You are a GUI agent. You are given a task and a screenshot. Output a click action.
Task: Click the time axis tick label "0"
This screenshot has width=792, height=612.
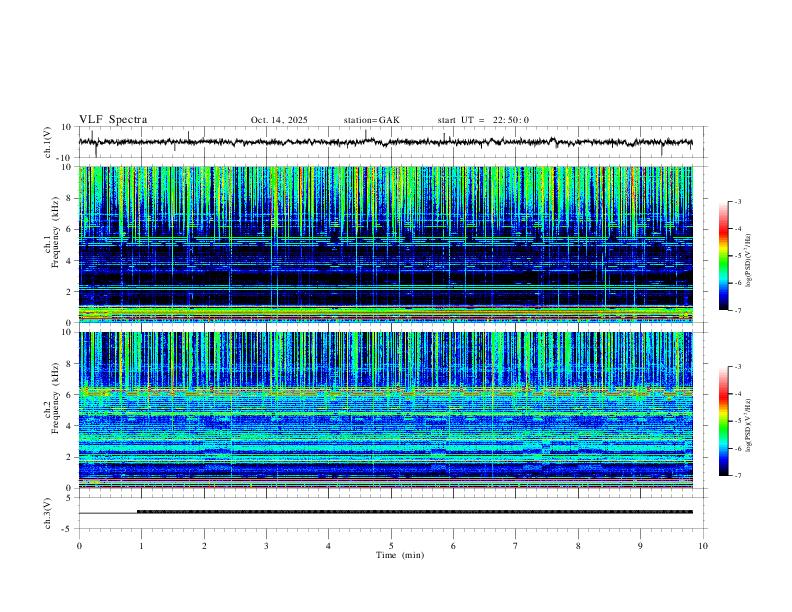pos(79,546)
